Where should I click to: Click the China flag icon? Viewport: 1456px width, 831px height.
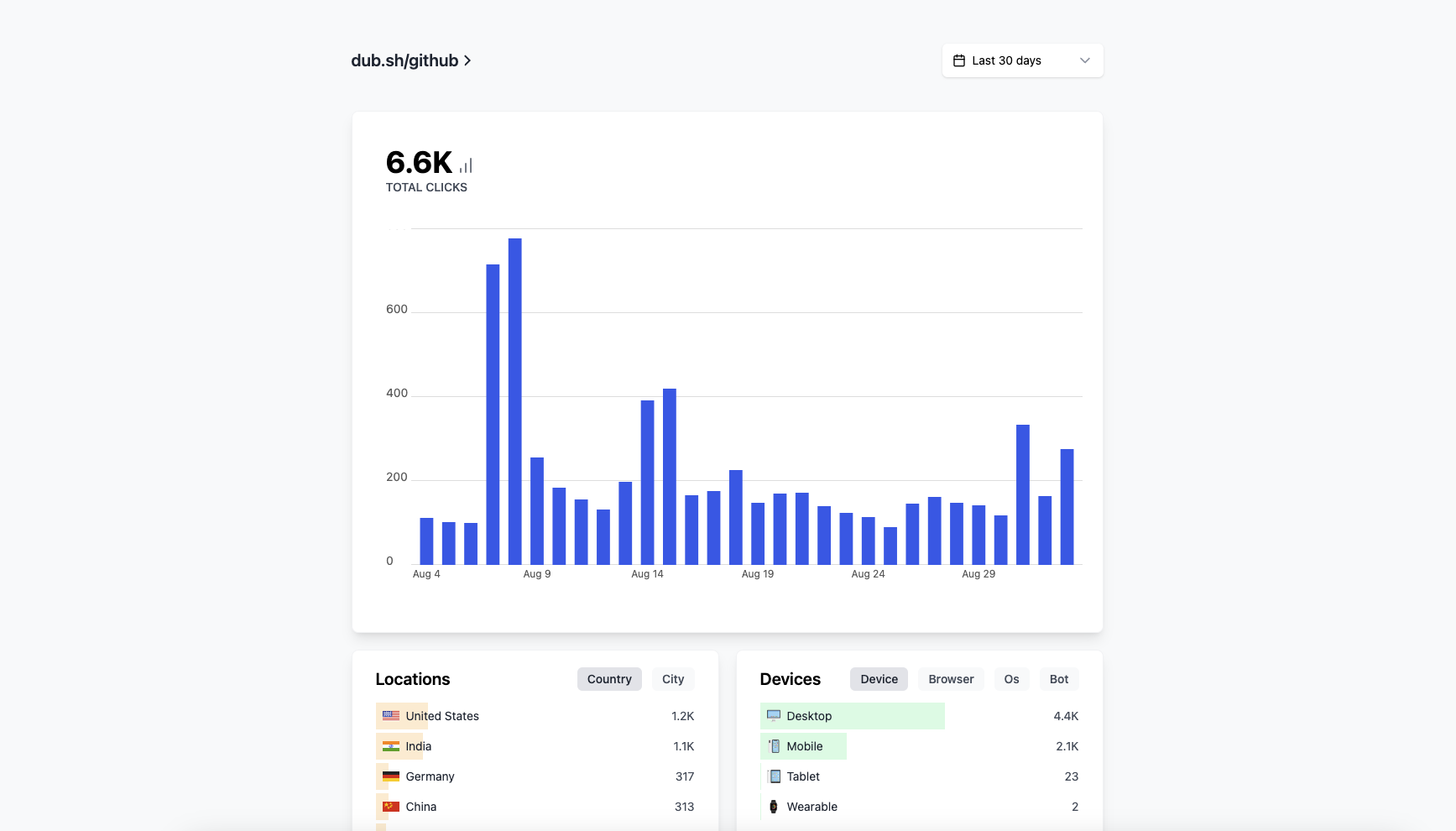tap(391, 807)
